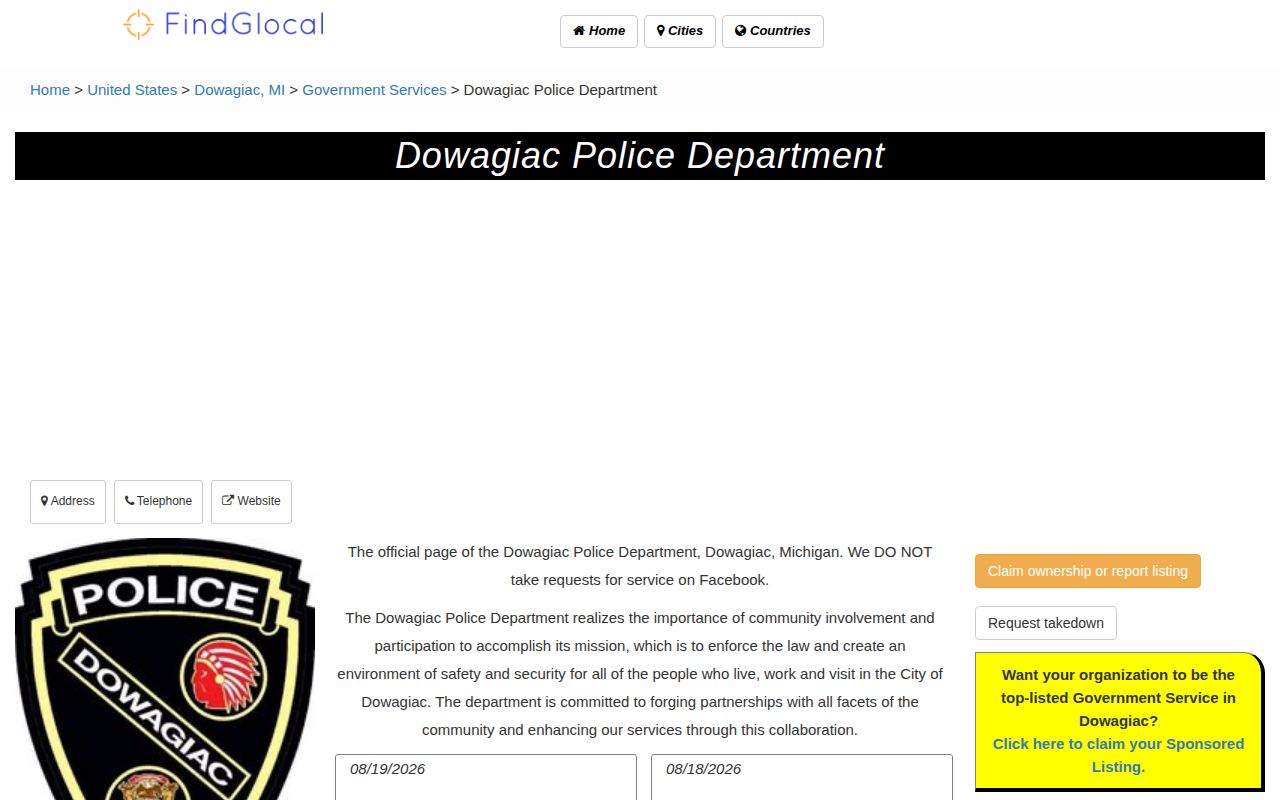
Task: Click the Dowagiac Police badge image
Action: [x=165, y=669]
